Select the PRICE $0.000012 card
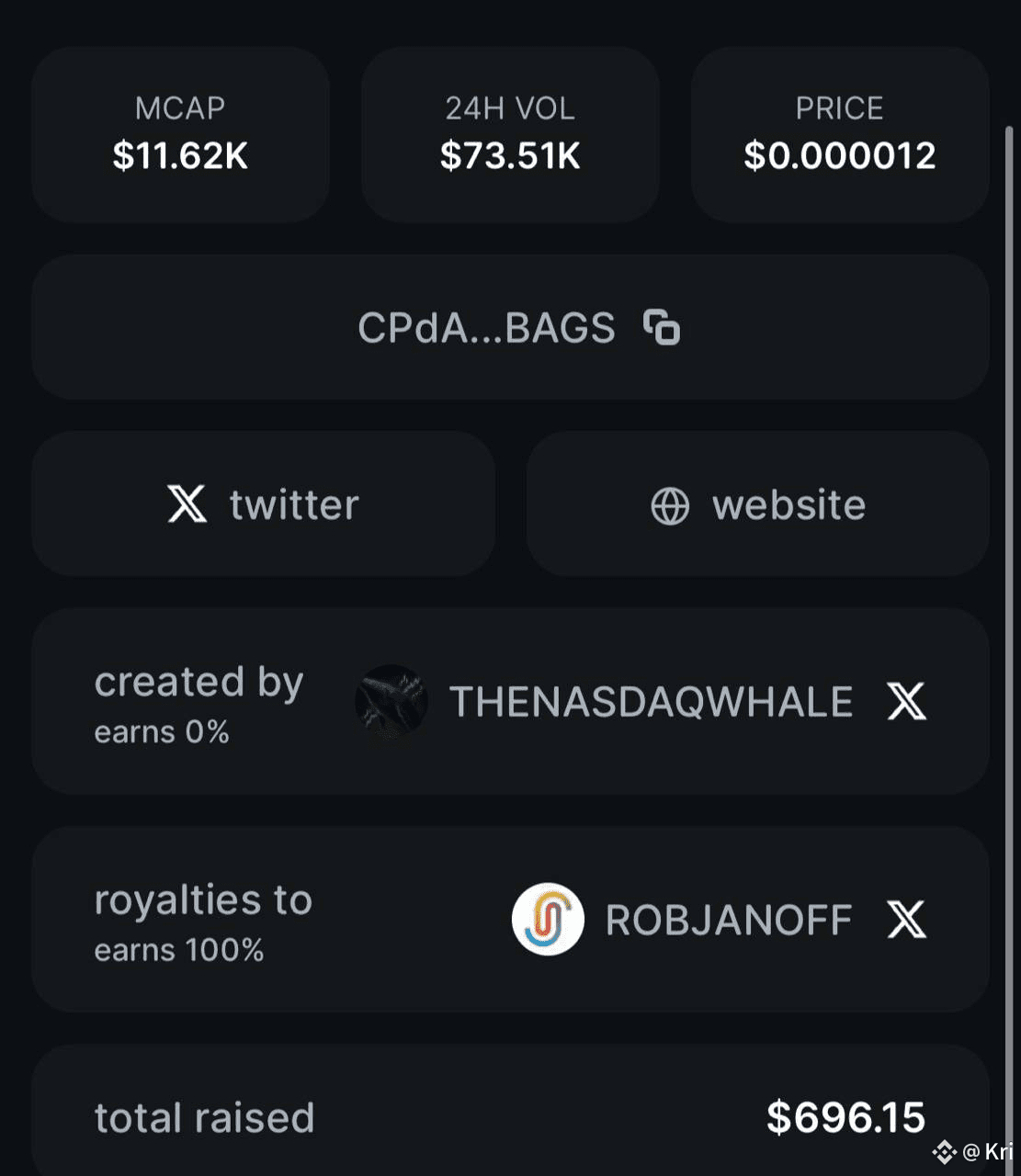The width and height of the screenshot is (1021, 1176). (x=840, y=134)
